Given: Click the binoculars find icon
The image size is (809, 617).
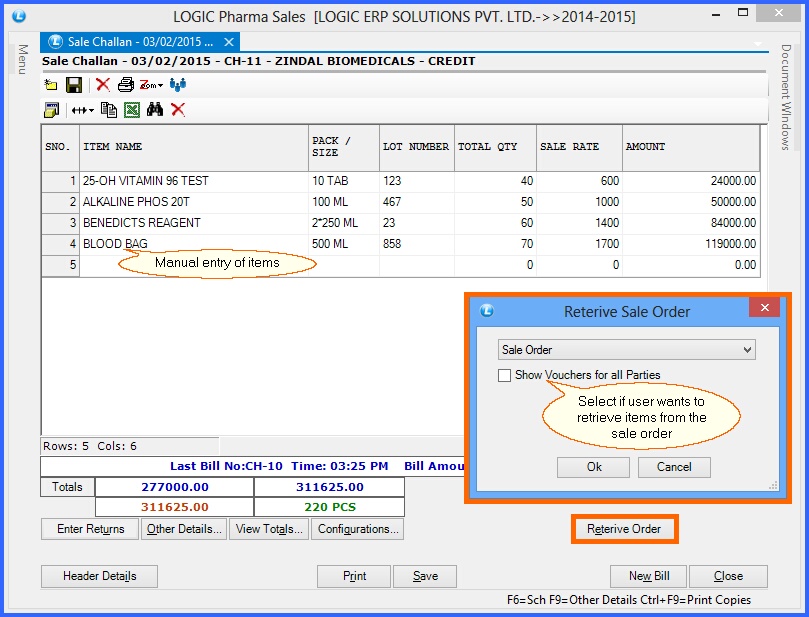Looking at the screenshot, I should coord(155,109).
